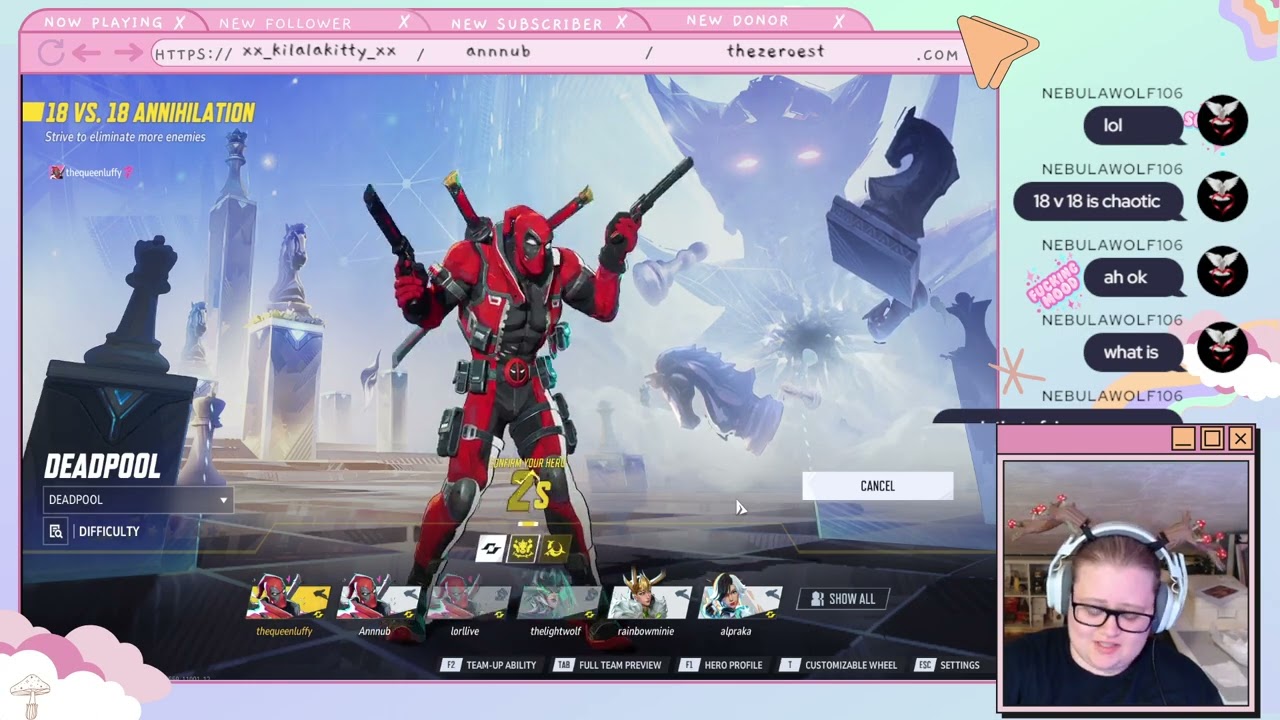Click the overlay browser forward arrow
The image size is (1280, 720).
pyautogui.click(x=127, y=52)
